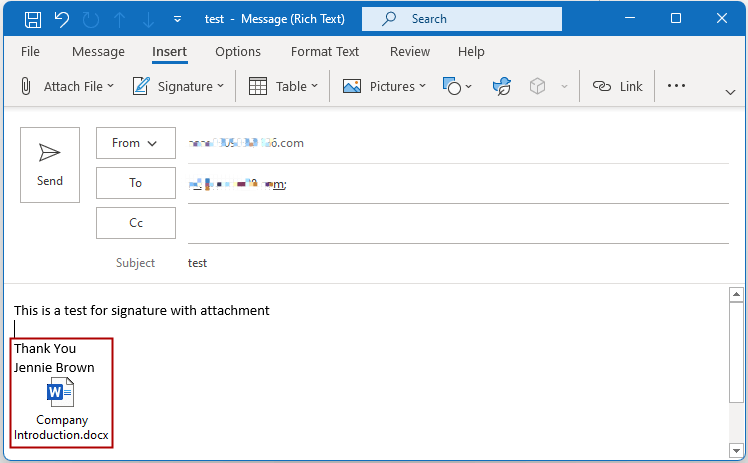This screenshot has width=748, height=463.
Task: Show more ribbon commands ellipsis
Action: click(677, 86)
